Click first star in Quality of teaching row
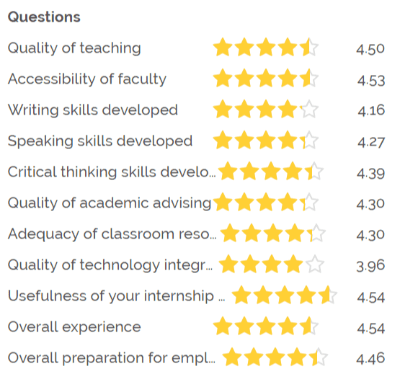The image size is (400, 374). pyautogui.click(x=223, y=47)
